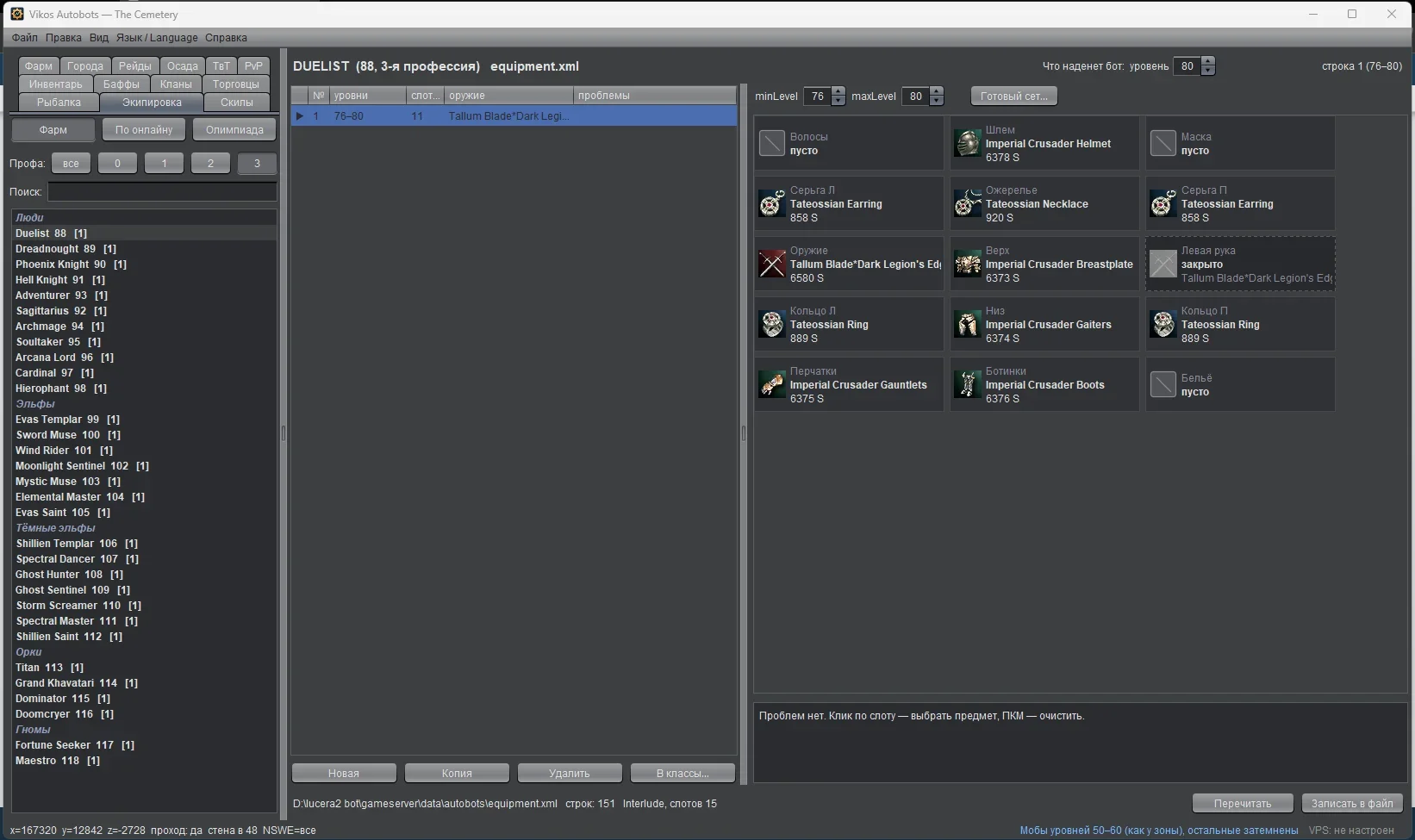Click the Поиск search field
1415x840 pixels.
point(162,191)
